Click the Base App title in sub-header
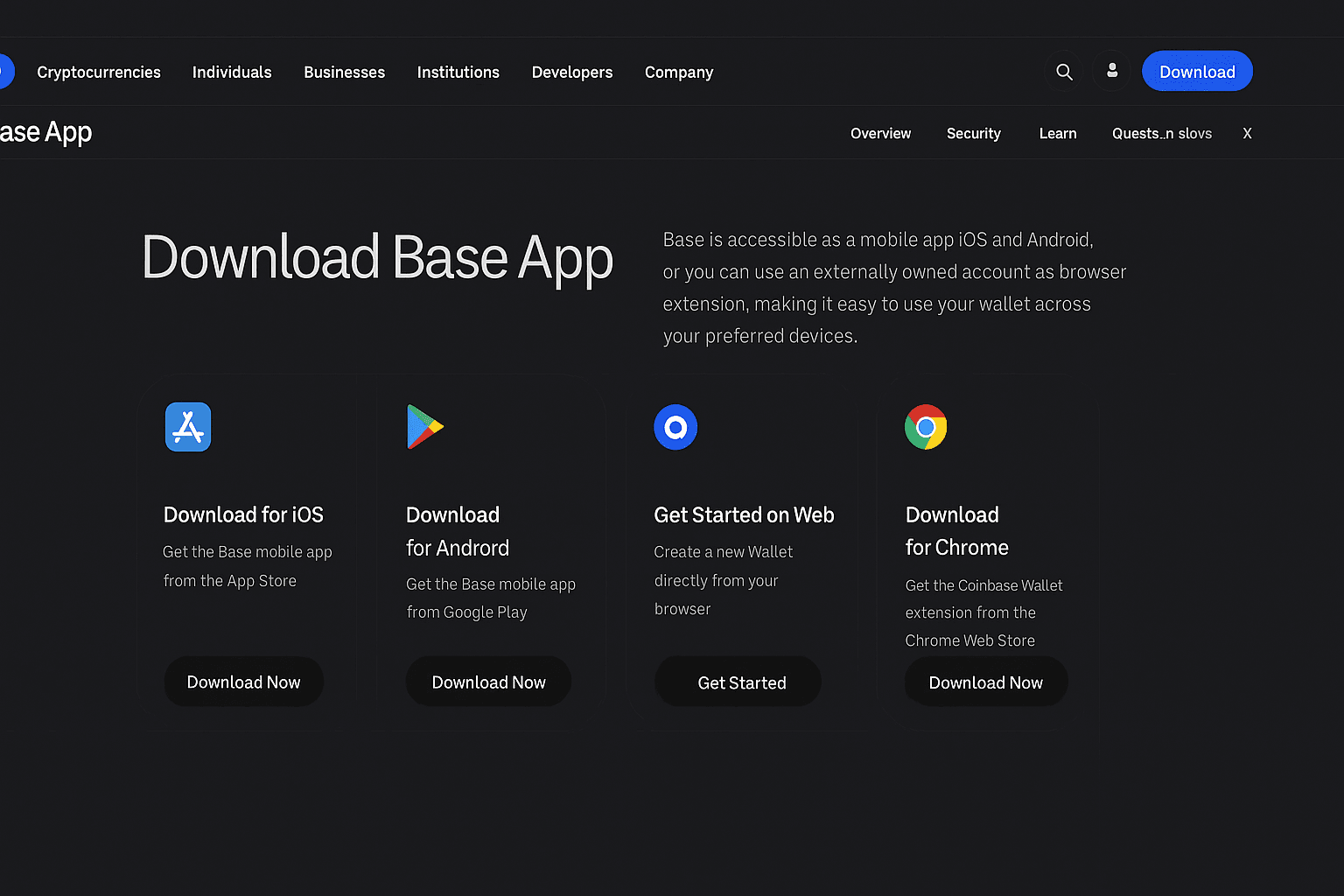Viewport: 1344px width, 896px height. point(45,133)
